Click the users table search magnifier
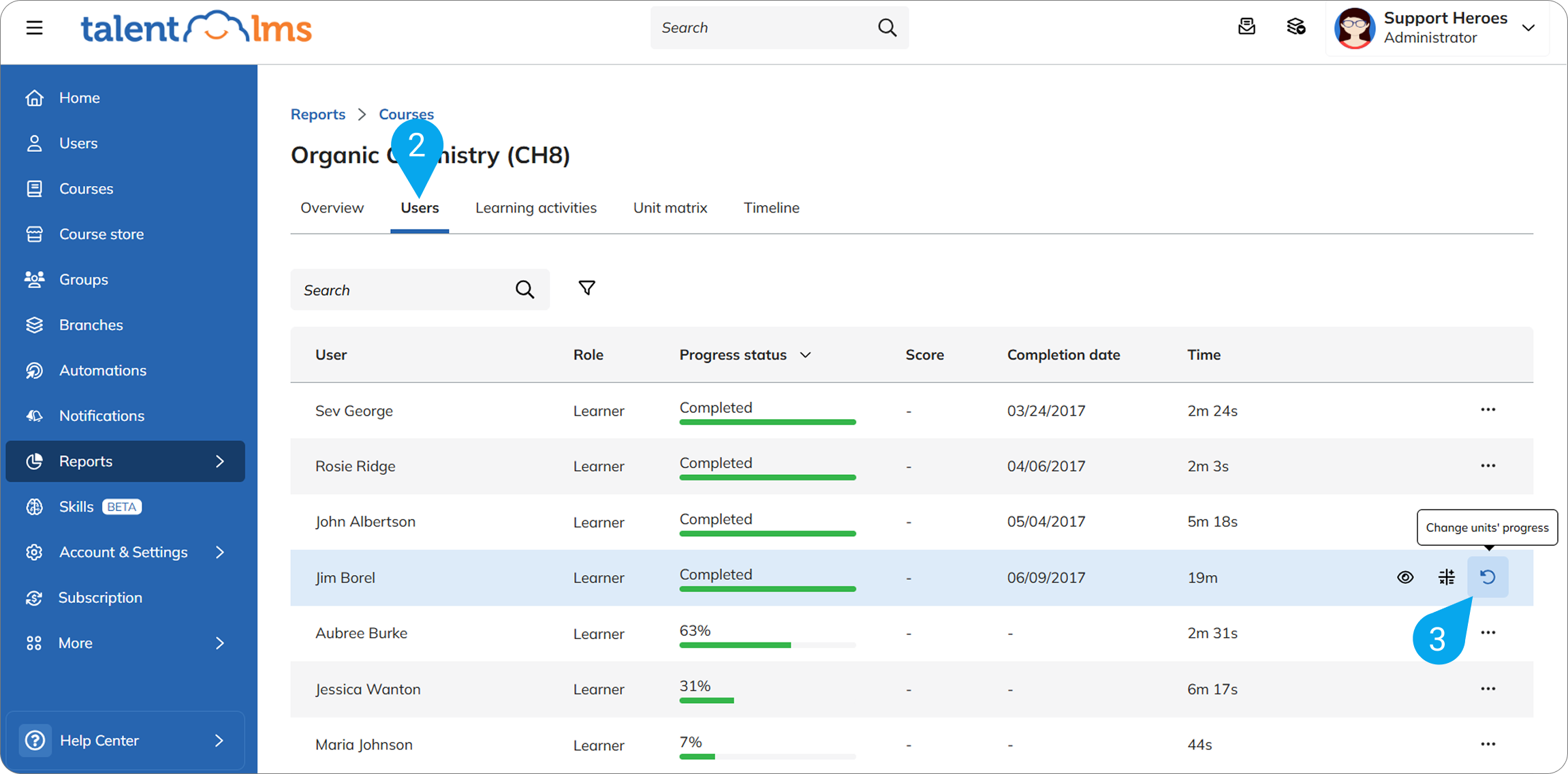1568x774 pixels. pos(524,290)
